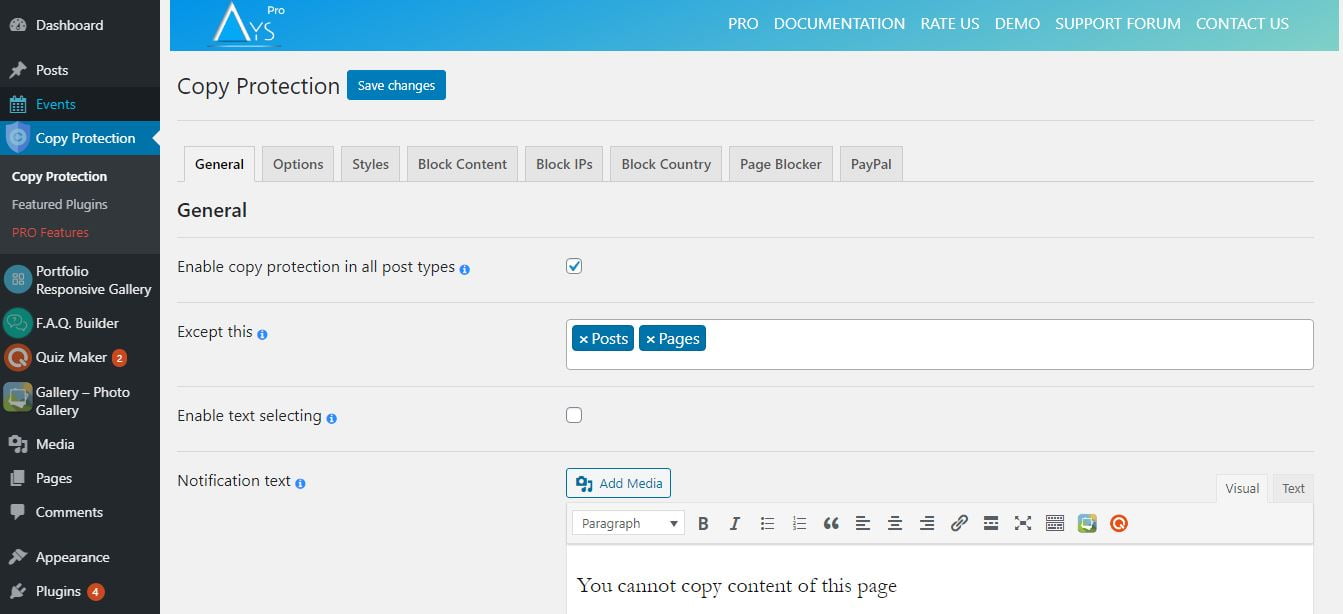Insert a bulleted list
This screenshot has height=614, width=1343.
[767, 523]
